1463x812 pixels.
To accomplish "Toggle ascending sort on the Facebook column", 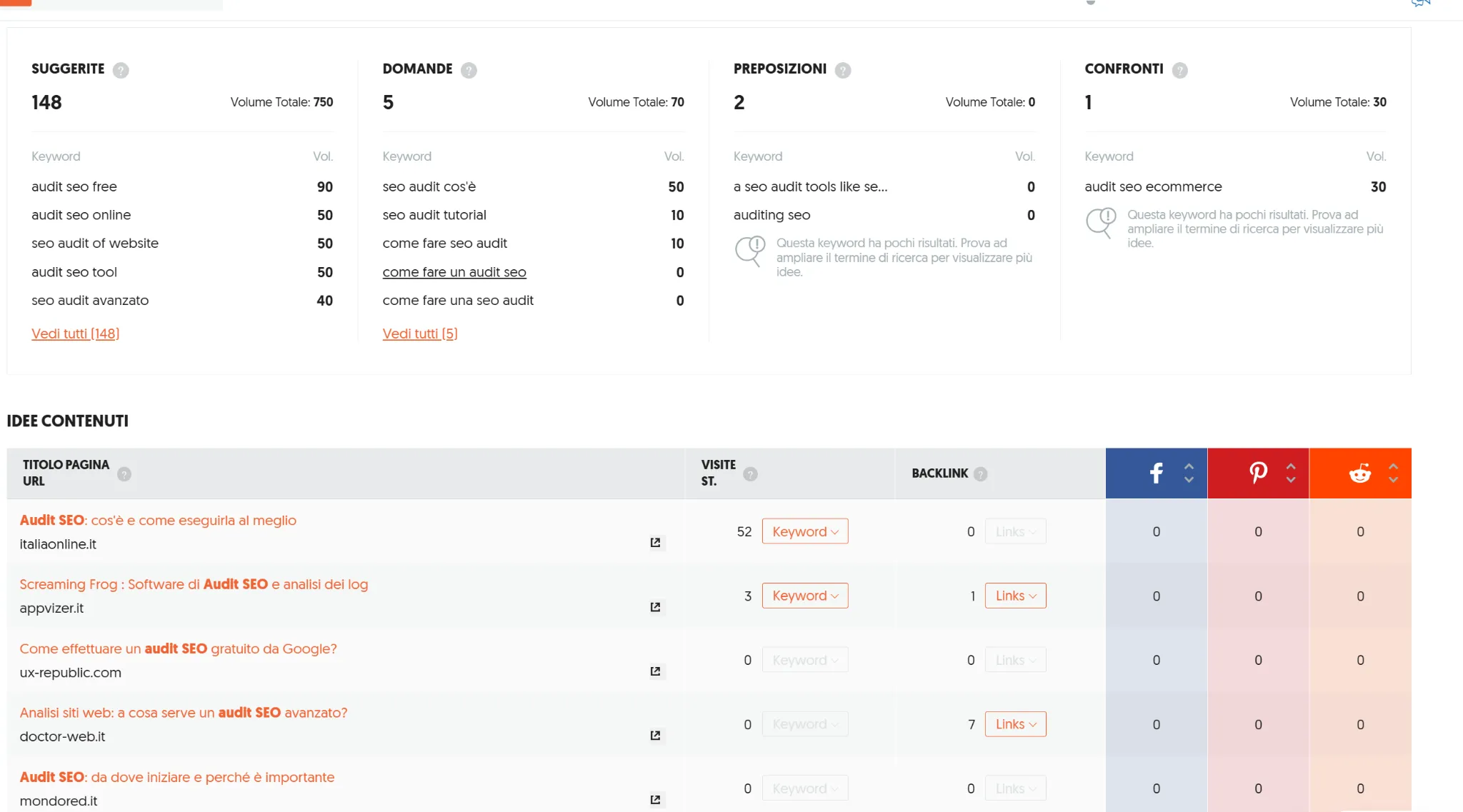I will point(1189,466).
